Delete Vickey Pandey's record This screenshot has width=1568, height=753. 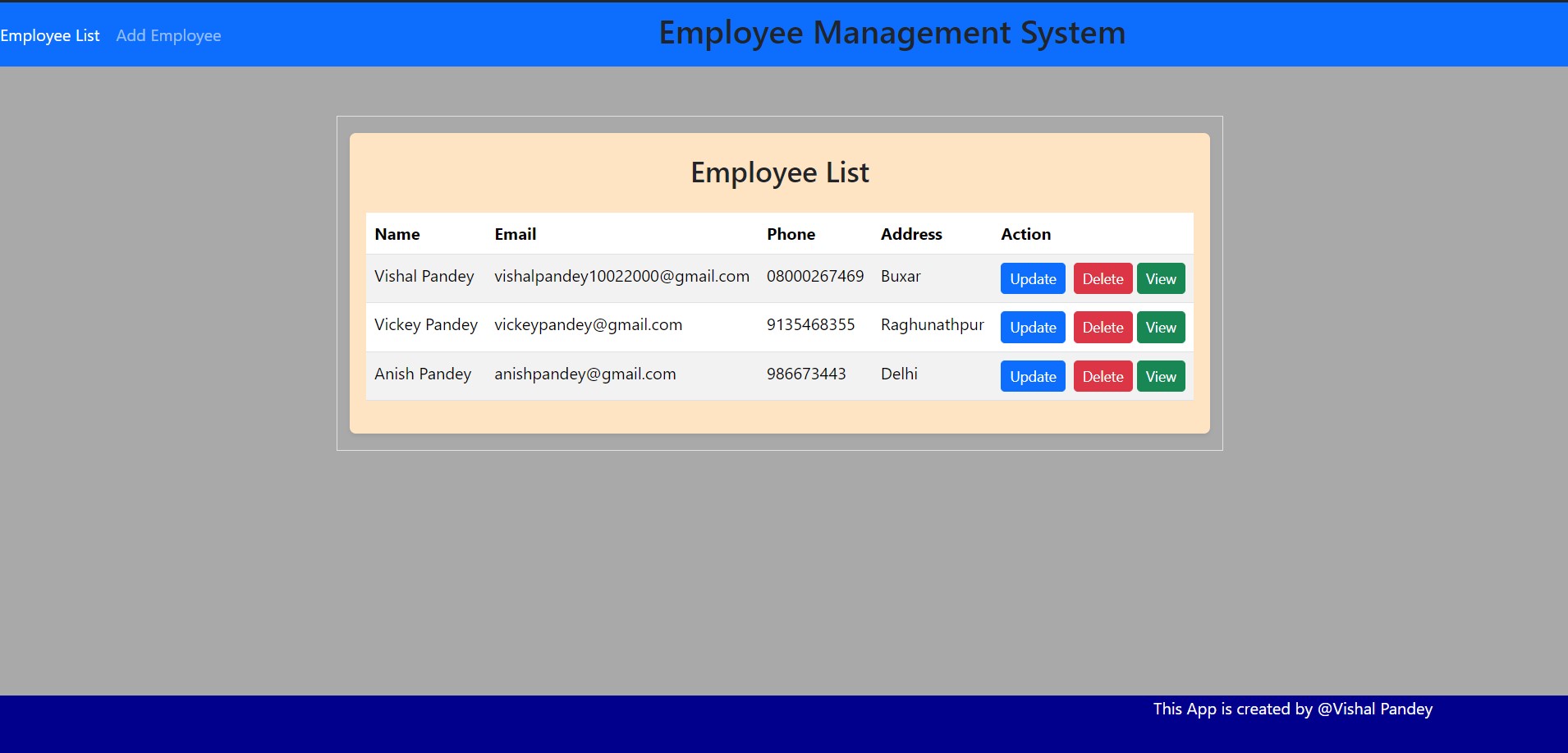1102,327
